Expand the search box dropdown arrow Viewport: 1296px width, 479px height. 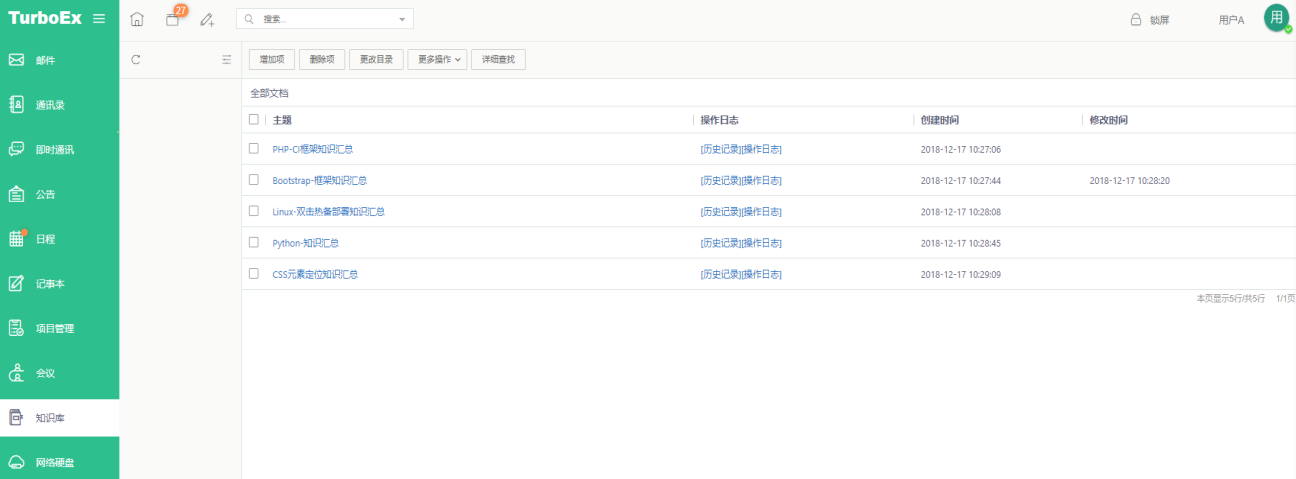[x=402, y=19]
